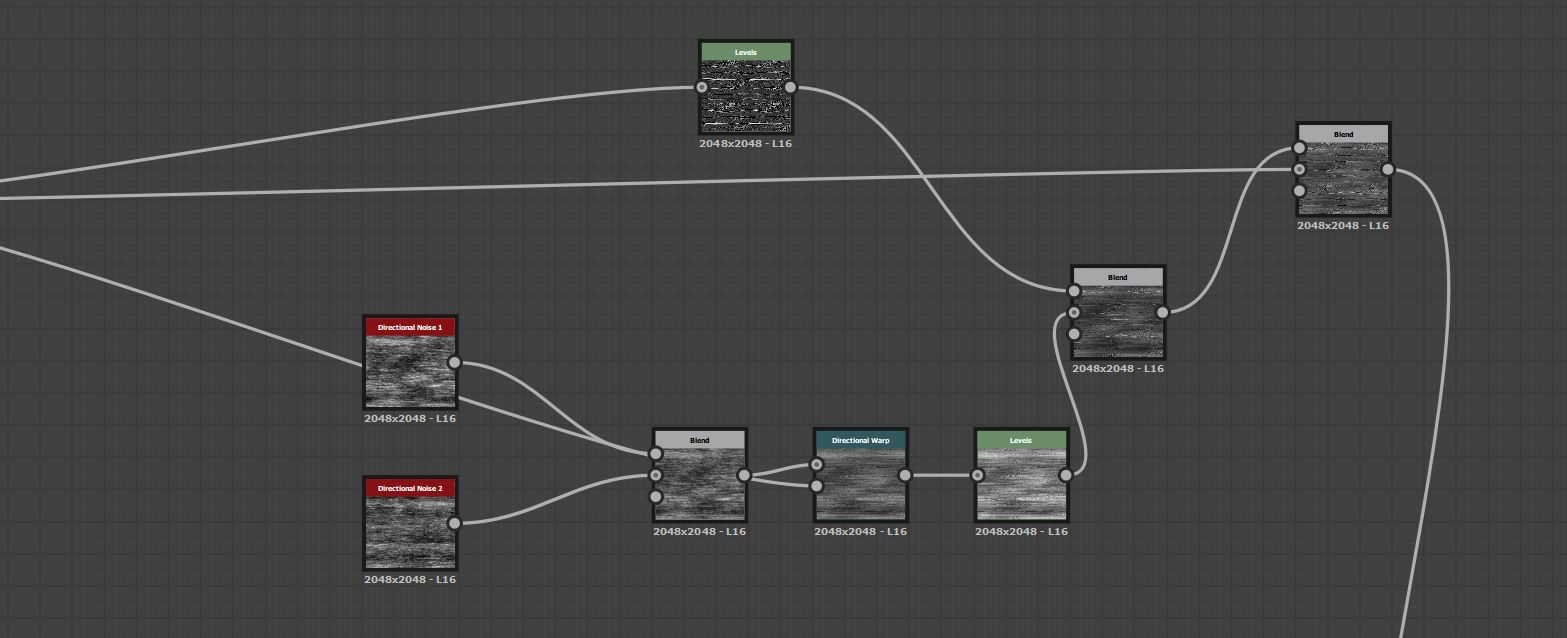This screenshot has width=1567, height=638.
Task: Click title of Blend node between noises and warp
Action: (700, 440)
